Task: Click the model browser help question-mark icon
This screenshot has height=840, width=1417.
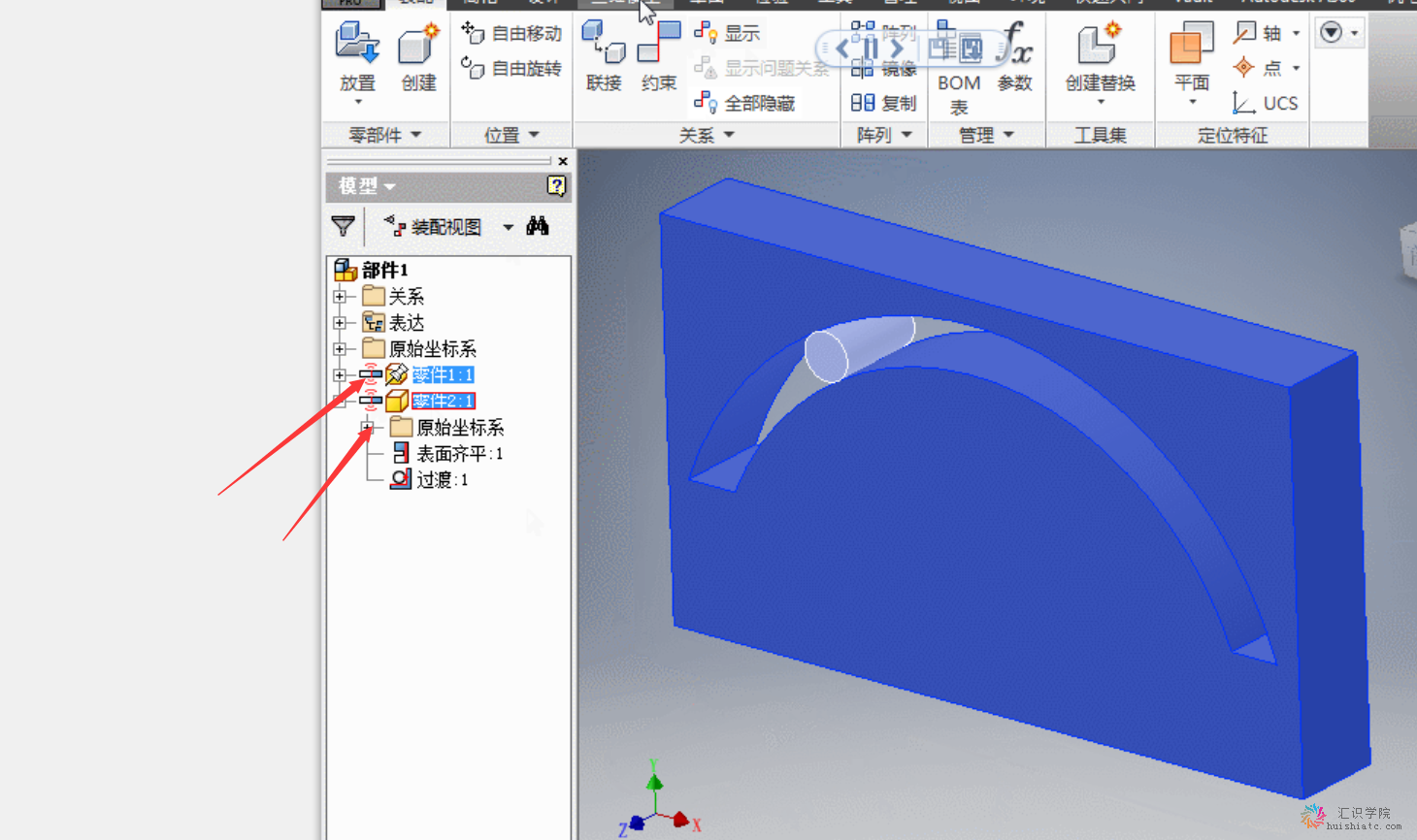Action: click(556, 185)
